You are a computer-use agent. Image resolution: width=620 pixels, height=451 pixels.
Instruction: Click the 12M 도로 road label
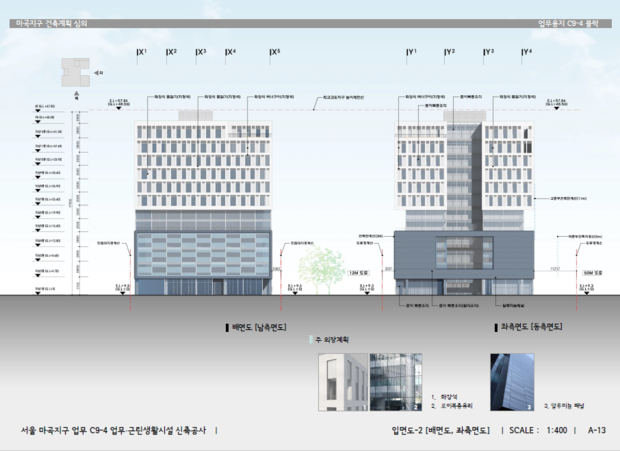(x=359, y=271)
